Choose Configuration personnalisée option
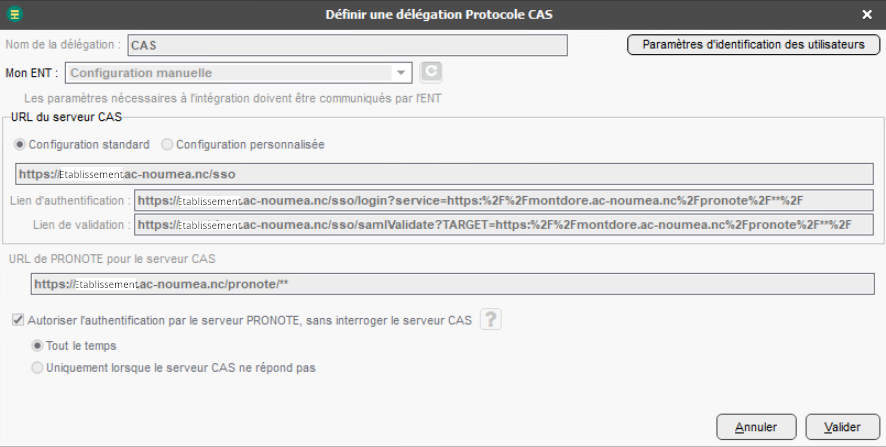The height and width of the screenshot is (447, 886). [167, 144]
